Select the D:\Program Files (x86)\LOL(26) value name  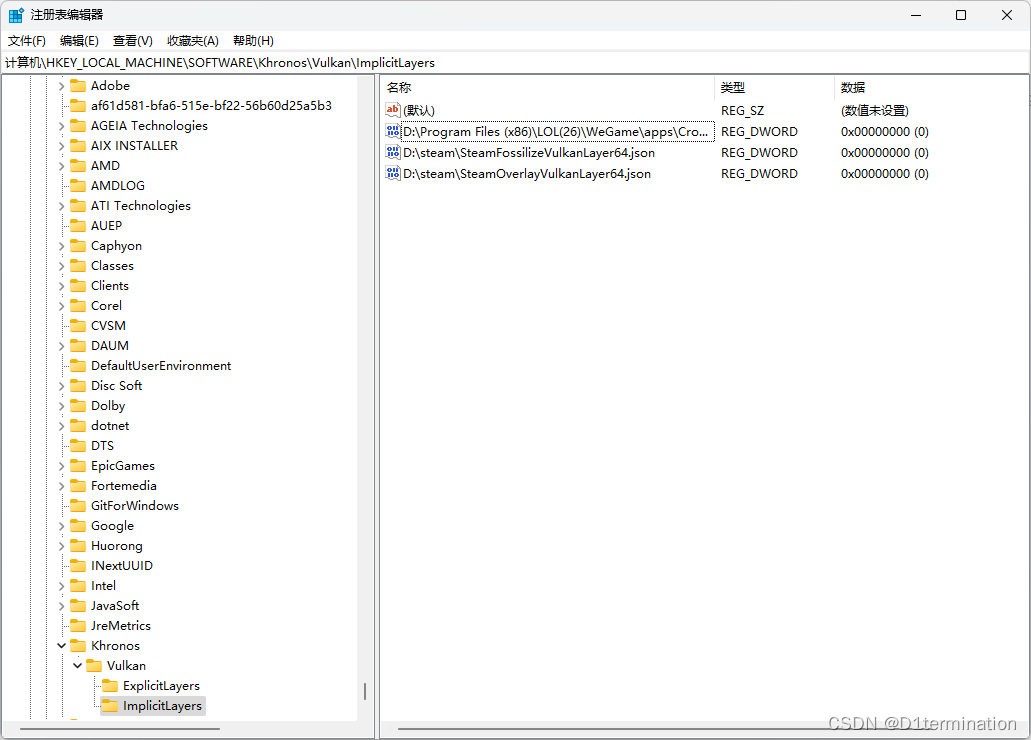558,132
